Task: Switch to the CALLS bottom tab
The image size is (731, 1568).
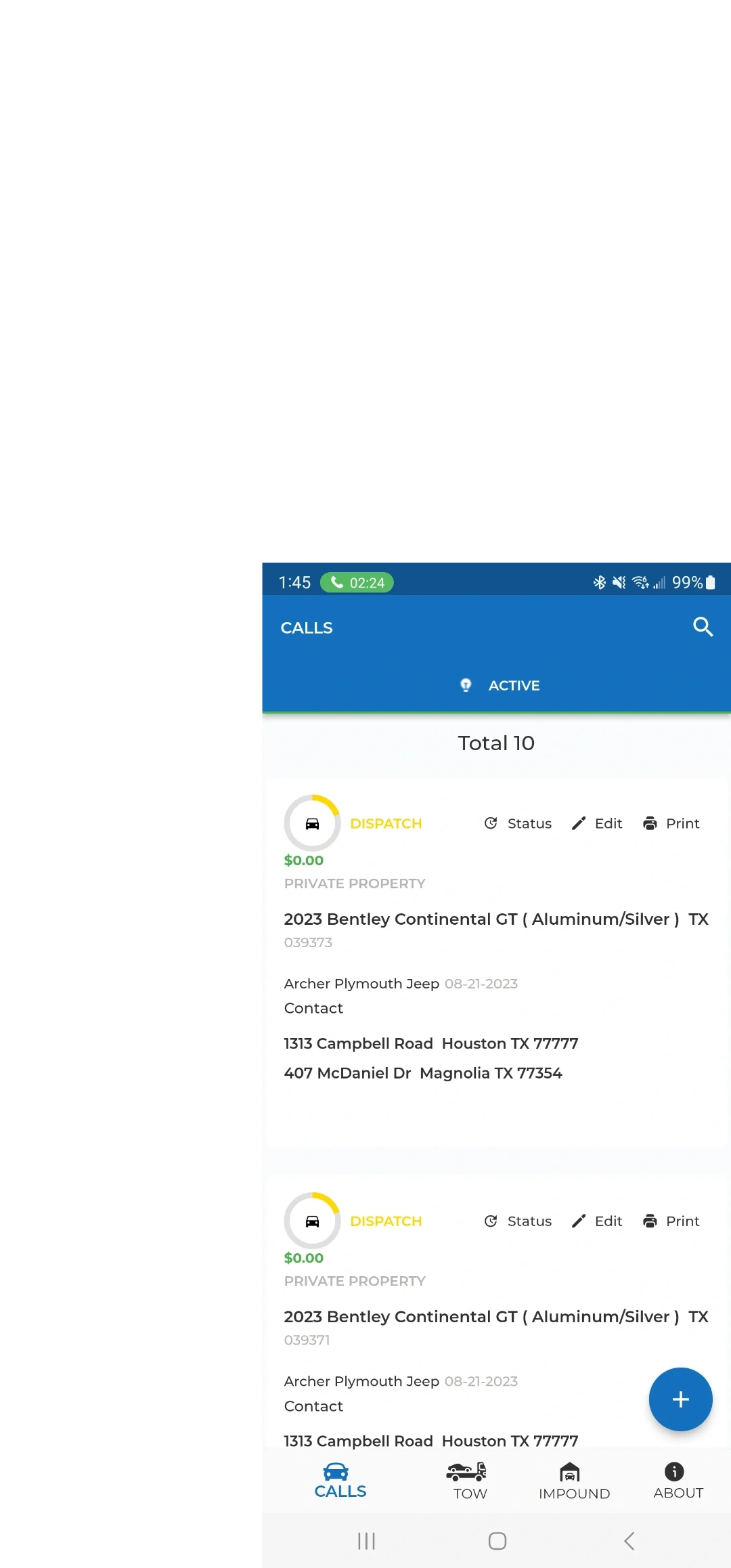Action: [340, 1481]
